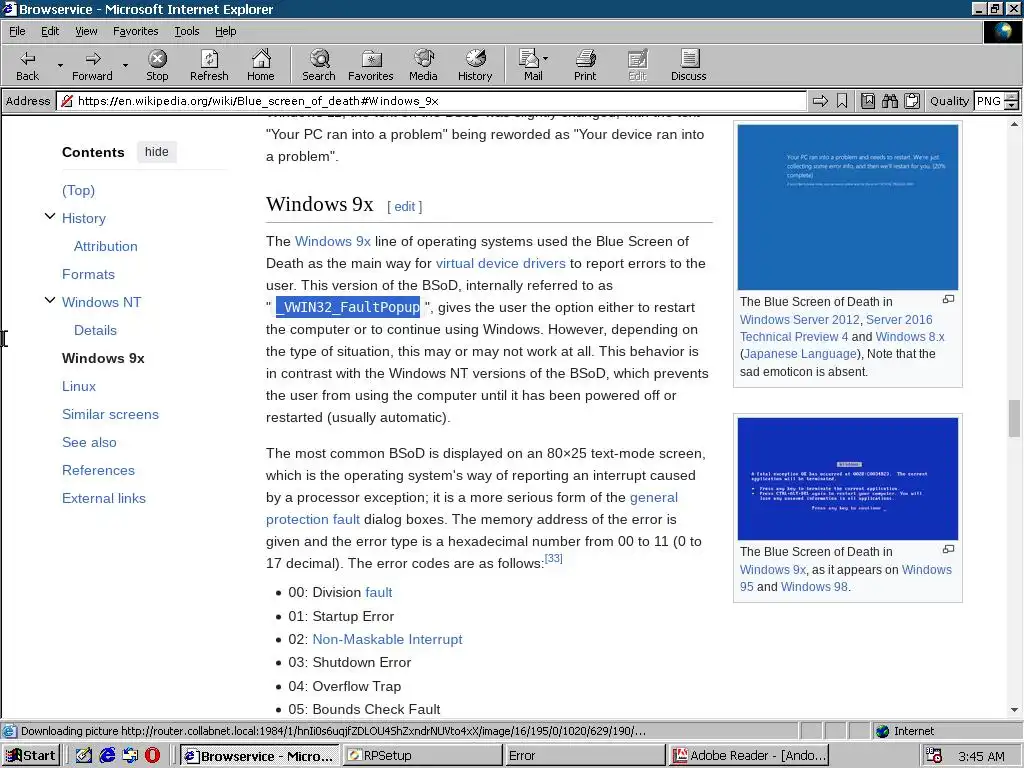Screen dimensions: 1024x768
Task: Click the Quality PNG field
Action: (989, 101)
